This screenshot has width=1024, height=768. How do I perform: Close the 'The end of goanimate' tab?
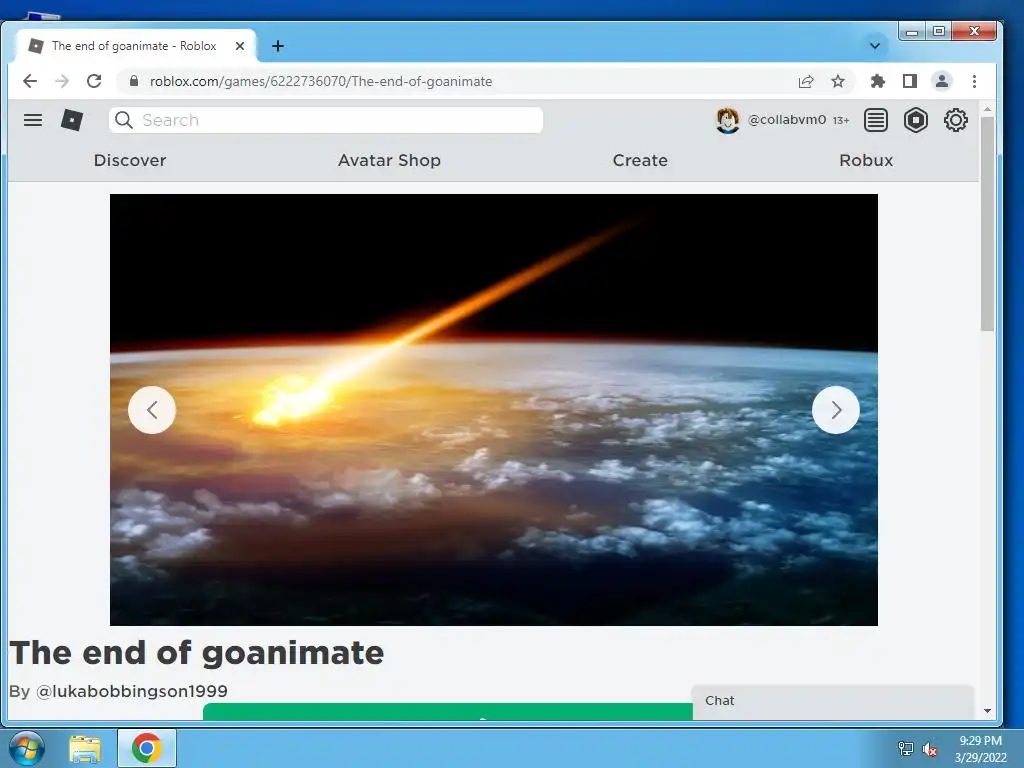240,46
